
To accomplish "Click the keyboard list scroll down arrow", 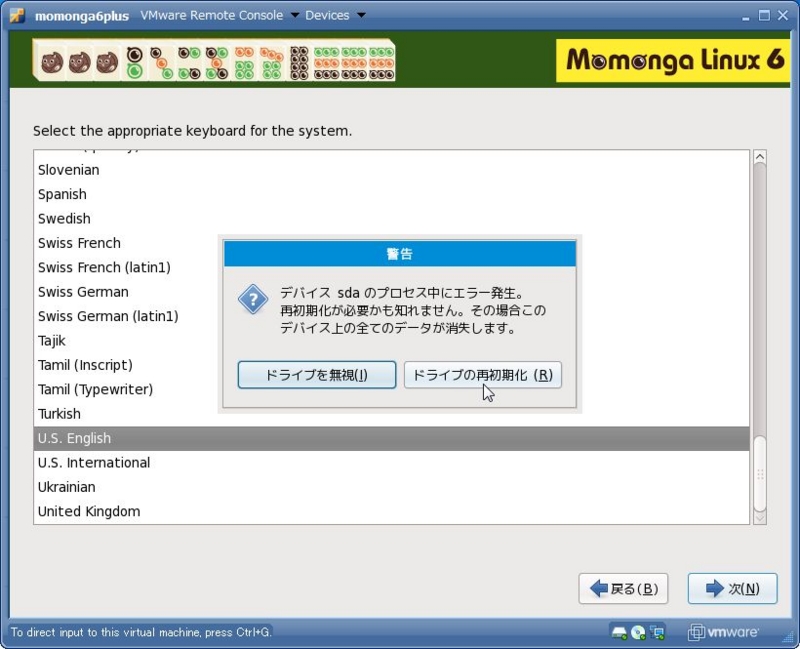I will (x=760, y=518).
